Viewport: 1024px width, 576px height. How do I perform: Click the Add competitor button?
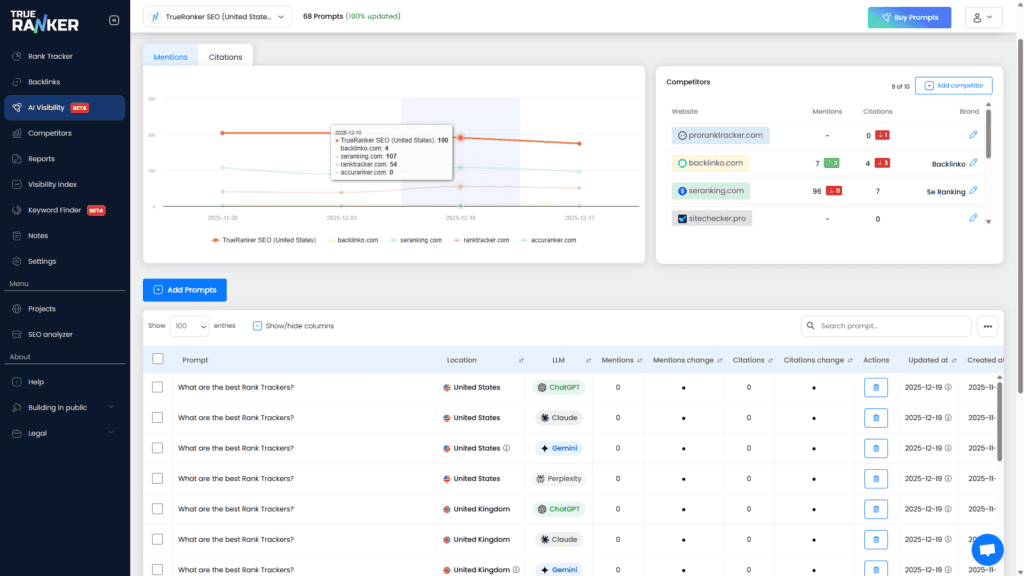(954, 86)
